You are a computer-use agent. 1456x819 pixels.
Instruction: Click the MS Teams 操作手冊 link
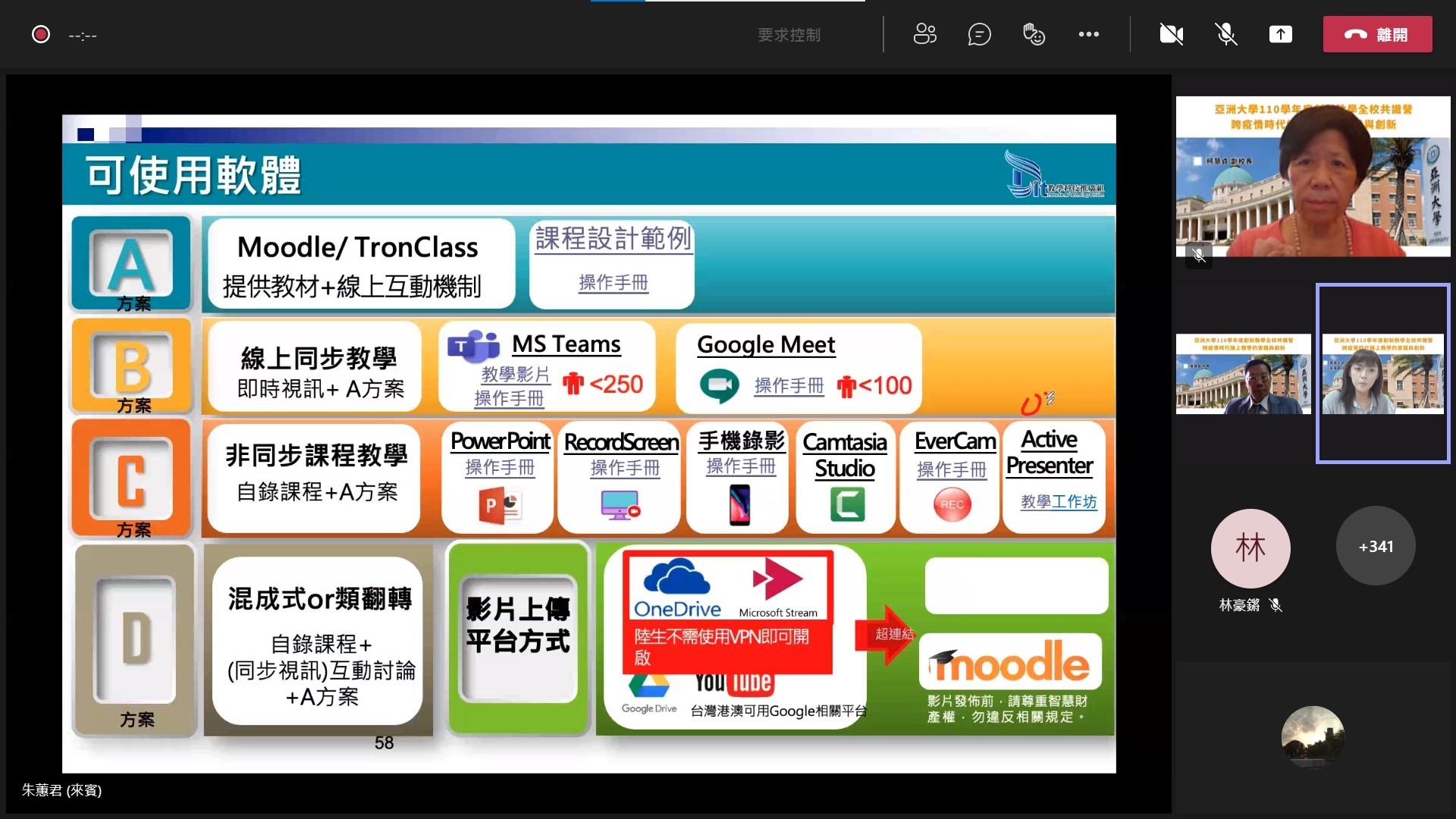[x=509, y=398]
